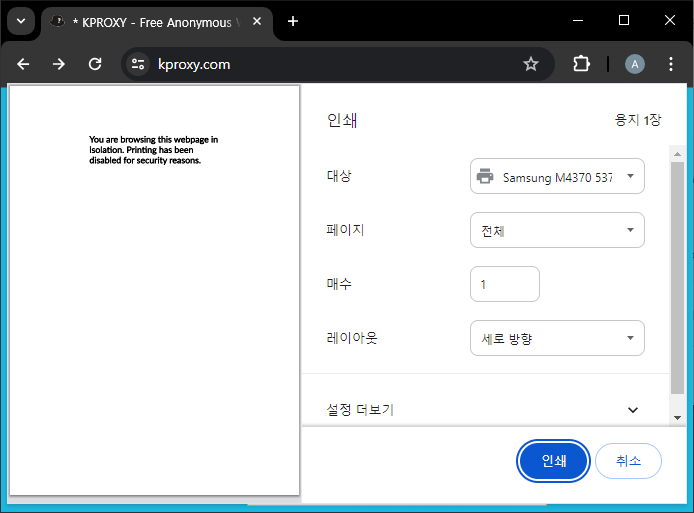Viewport: 694px width, 513px height.
Task: Click the 페이지 label
Action: (x=345, y=230)
